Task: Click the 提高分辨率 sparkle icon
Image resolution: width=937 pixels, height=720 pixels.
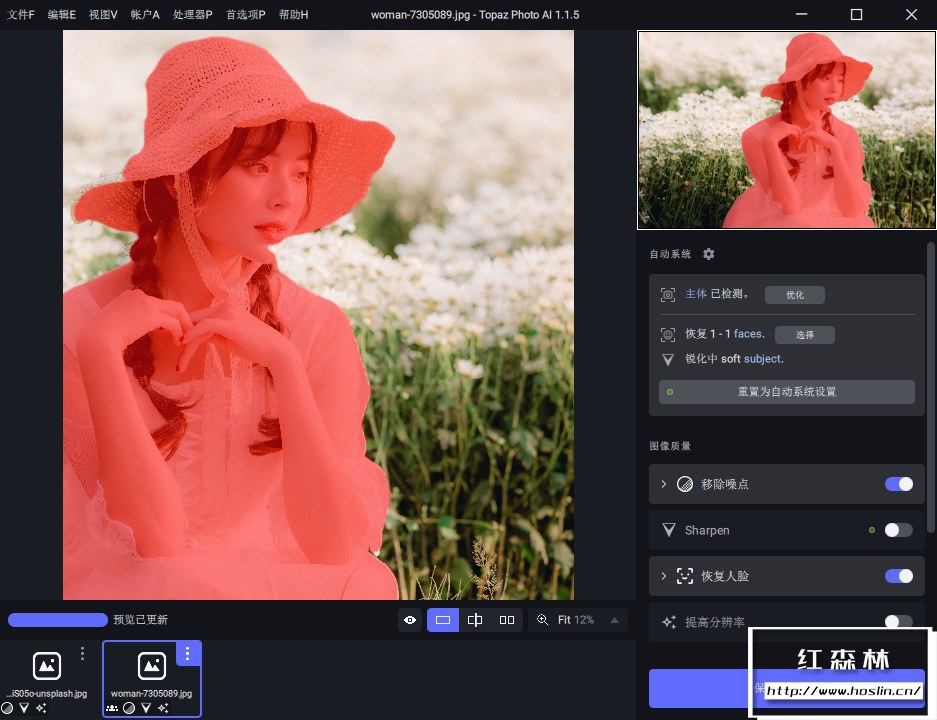Action: 669,622
